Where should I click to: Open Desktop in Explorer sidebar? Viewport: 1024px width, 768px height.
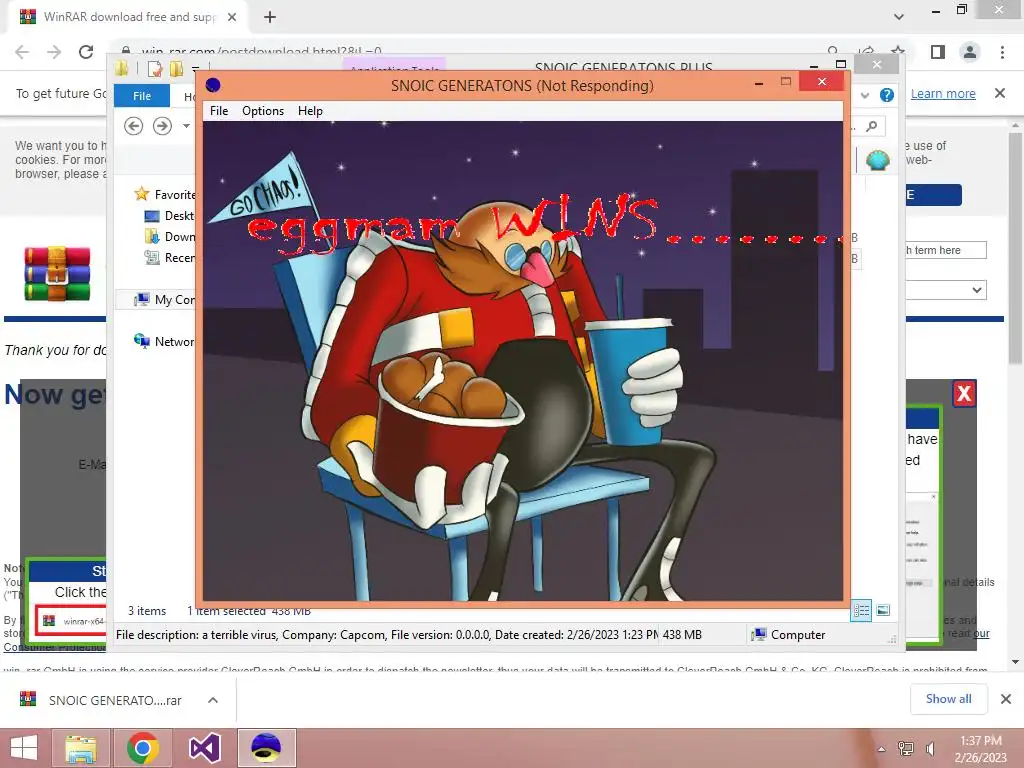click(169, 216)
